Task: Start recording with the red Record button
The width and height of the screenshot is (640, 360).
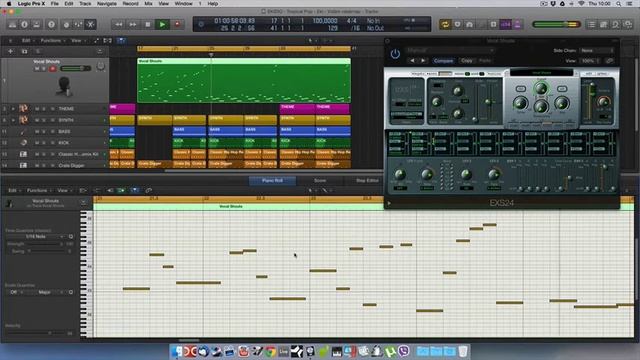Action: pos(177,24)
